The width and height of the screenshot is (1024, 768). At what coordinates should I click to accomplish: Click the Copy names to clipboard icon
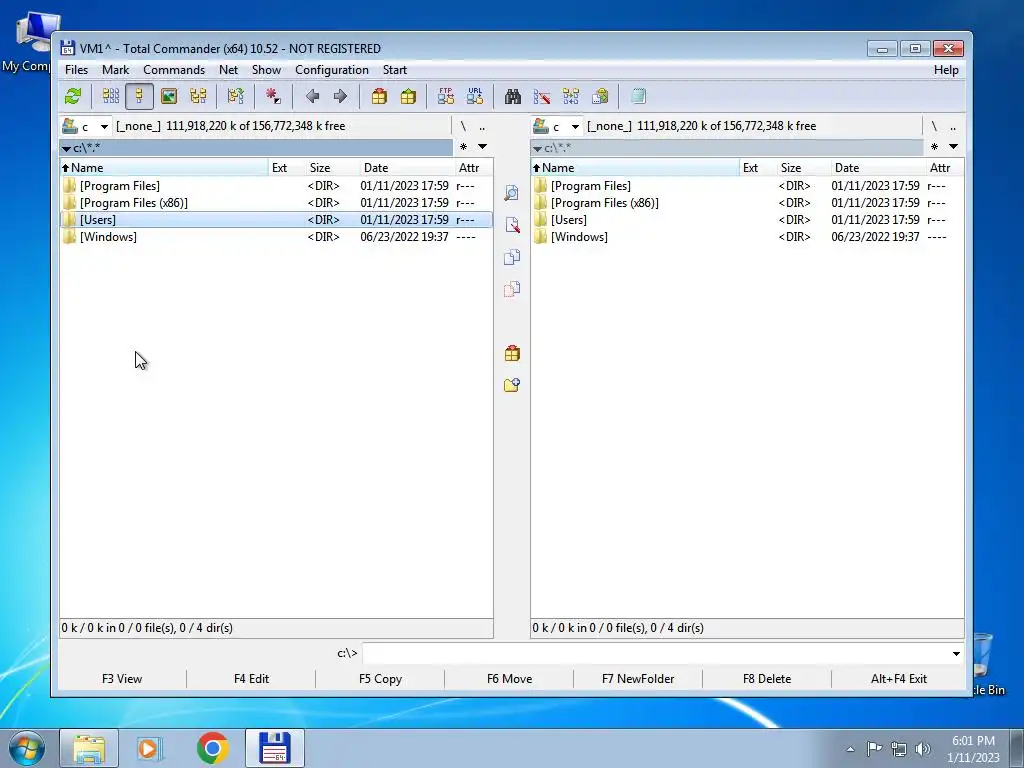[600, 97]
